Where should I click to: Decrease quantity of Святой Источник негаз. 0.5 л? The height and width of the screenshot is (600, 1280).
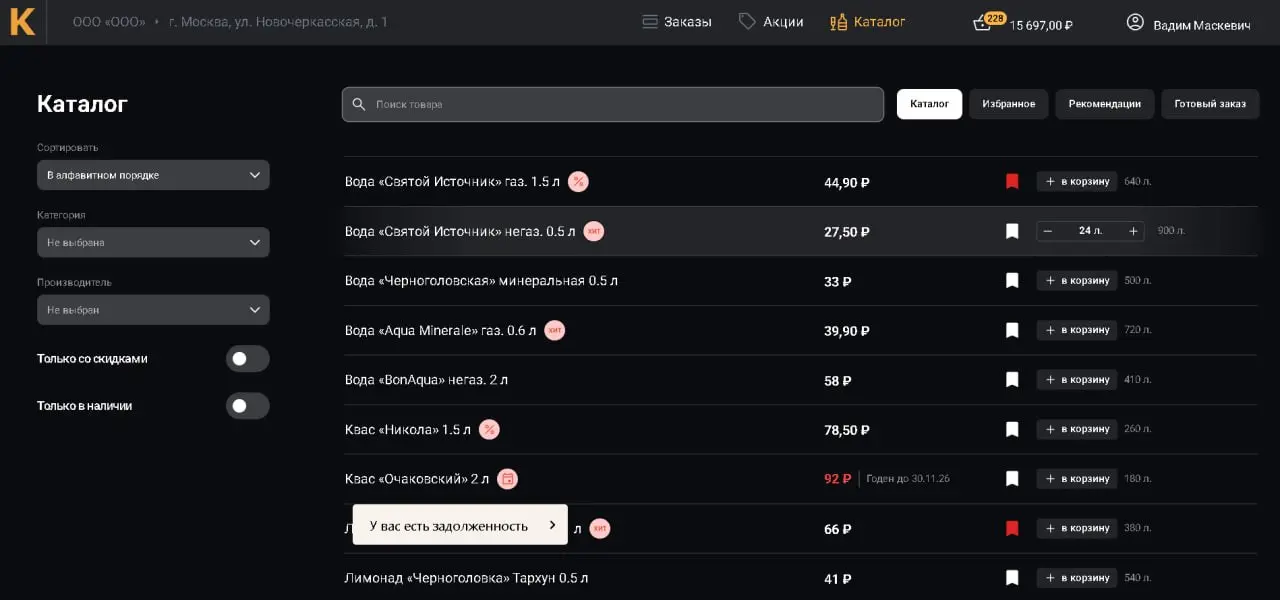1048,231
